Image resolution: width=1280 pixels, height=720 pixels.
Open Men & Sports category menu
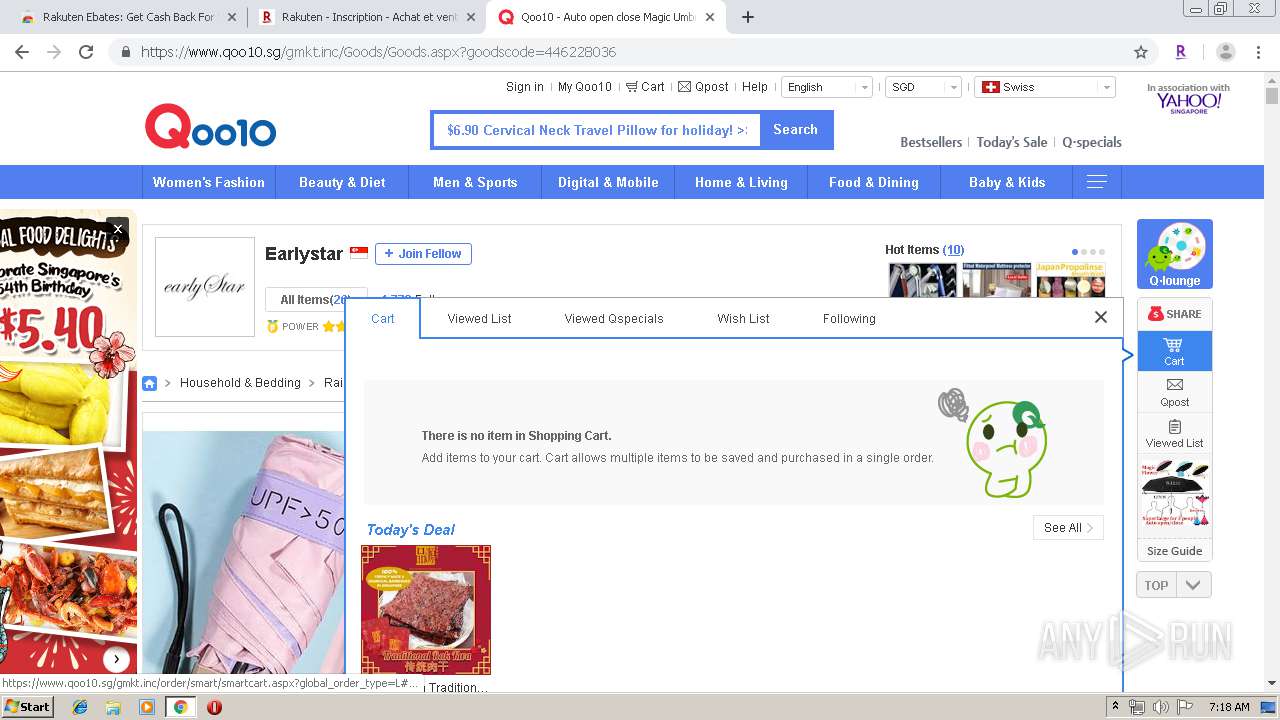click(475, 182)
